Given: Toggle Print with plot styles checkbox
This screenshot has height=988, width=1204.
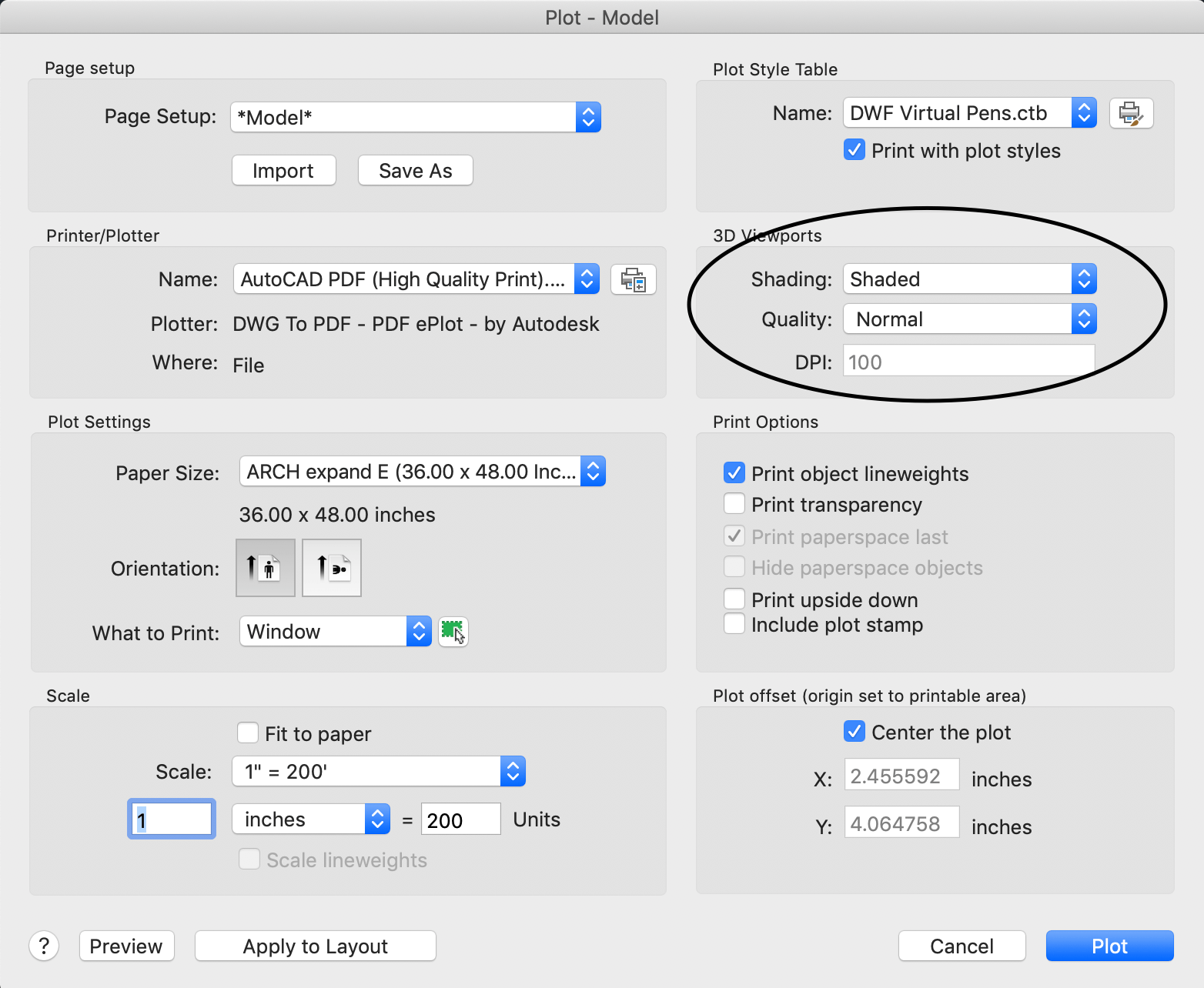Looking at the screenshot, I should click(855, 150).
